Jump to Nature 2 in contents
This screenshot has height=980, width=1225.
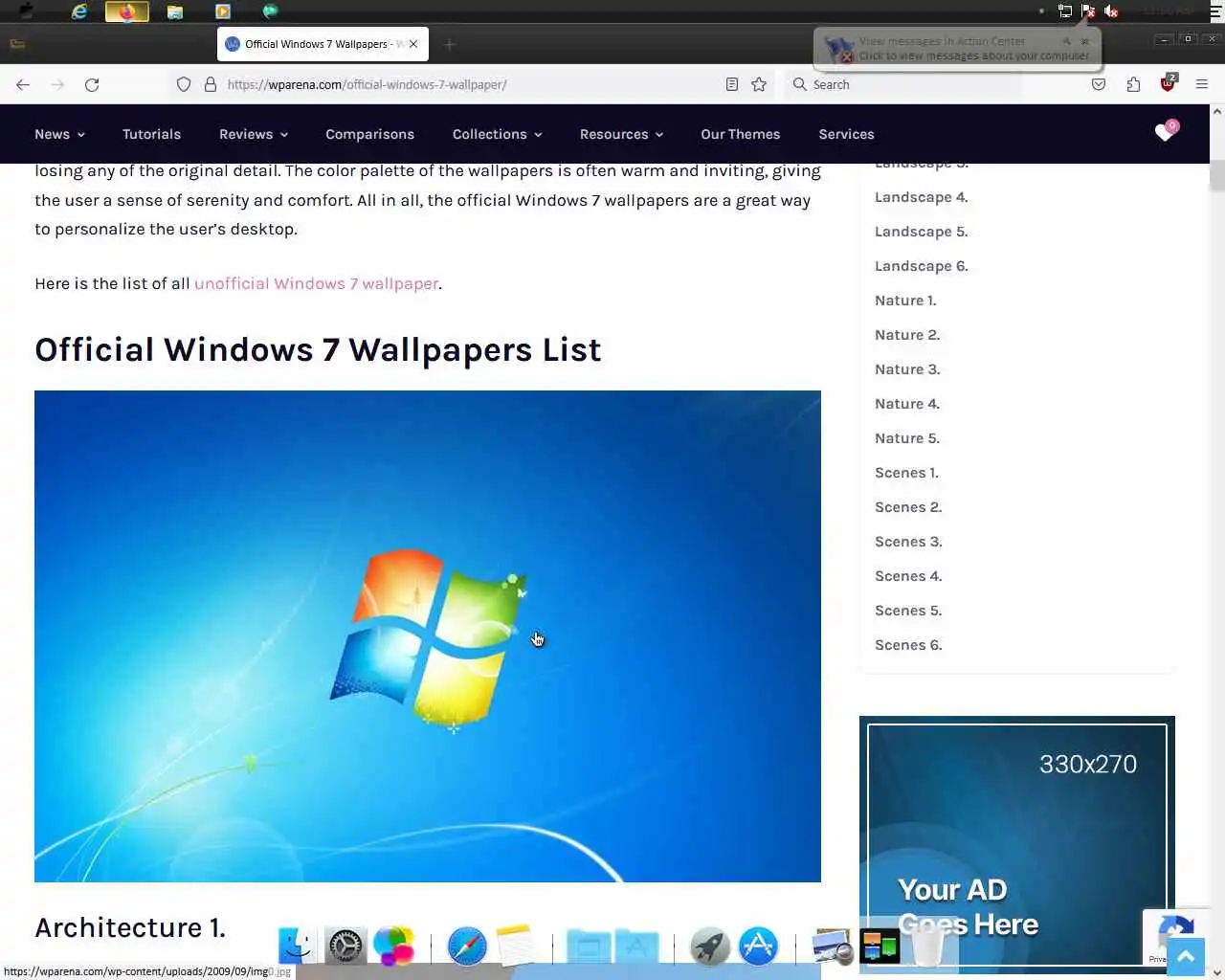coord(907,335)
